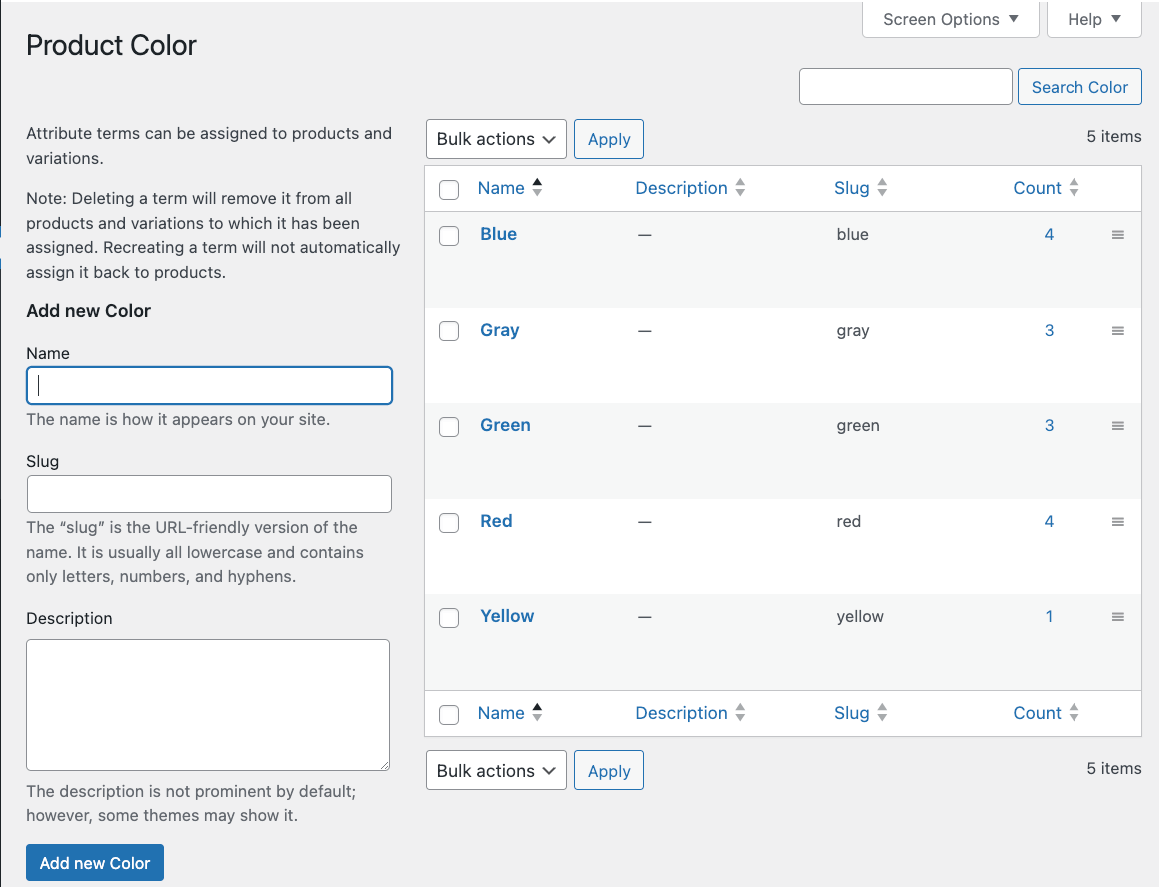Open product count 3 for Green
1159x887 pixels.
coord(1049,425)
